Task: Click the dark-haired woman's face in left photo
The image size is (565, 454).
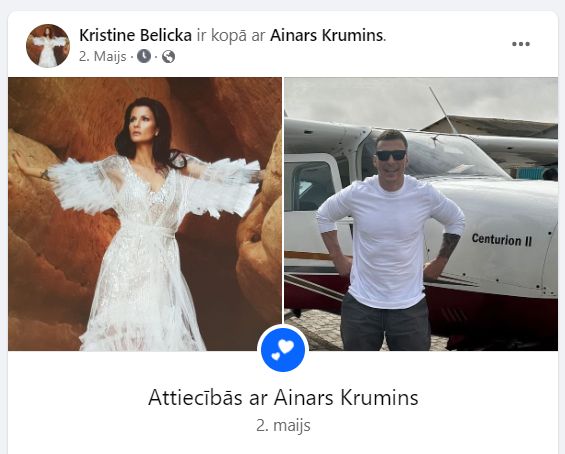Action: click(x=141, y=125)
